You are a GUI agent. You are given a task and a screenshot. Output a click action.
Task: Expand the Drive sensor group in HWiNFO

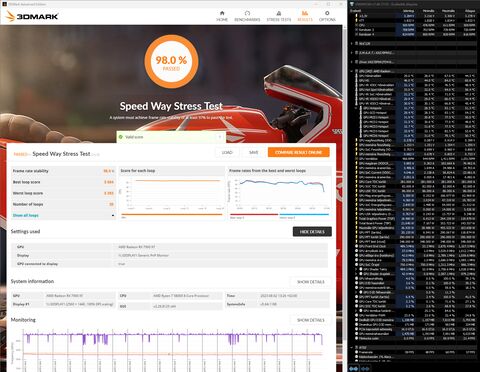pyautogui.click(x=352, y=62)
